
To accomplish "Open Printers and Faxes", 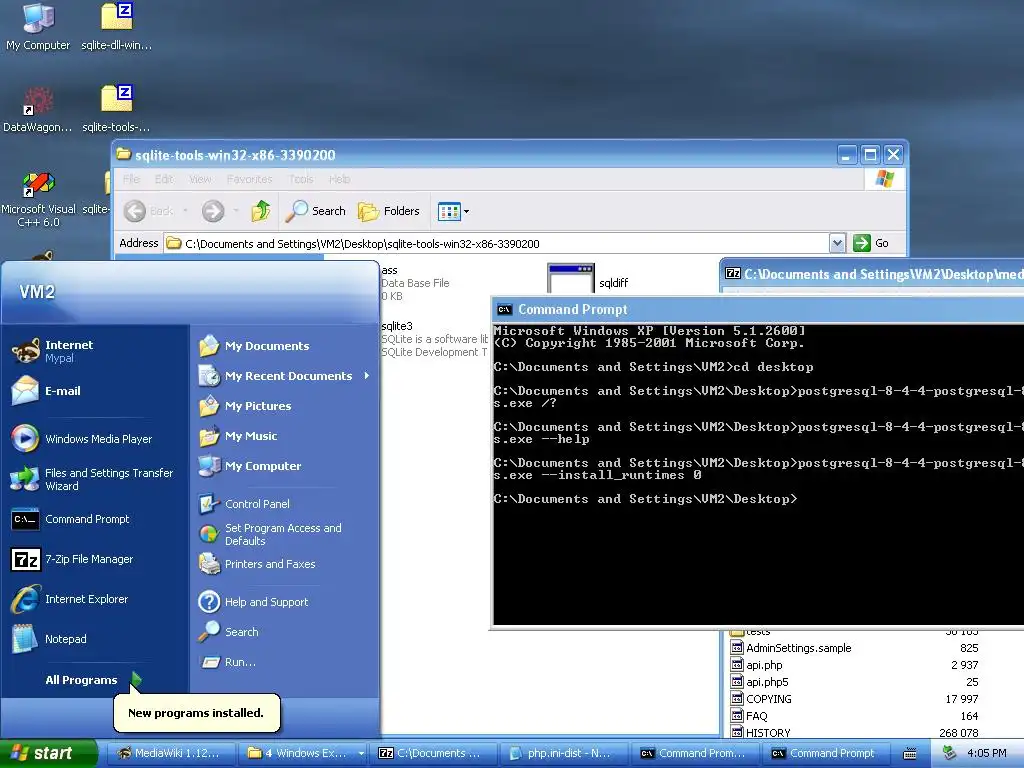I will pyautogui.click(x=257, y=564).
